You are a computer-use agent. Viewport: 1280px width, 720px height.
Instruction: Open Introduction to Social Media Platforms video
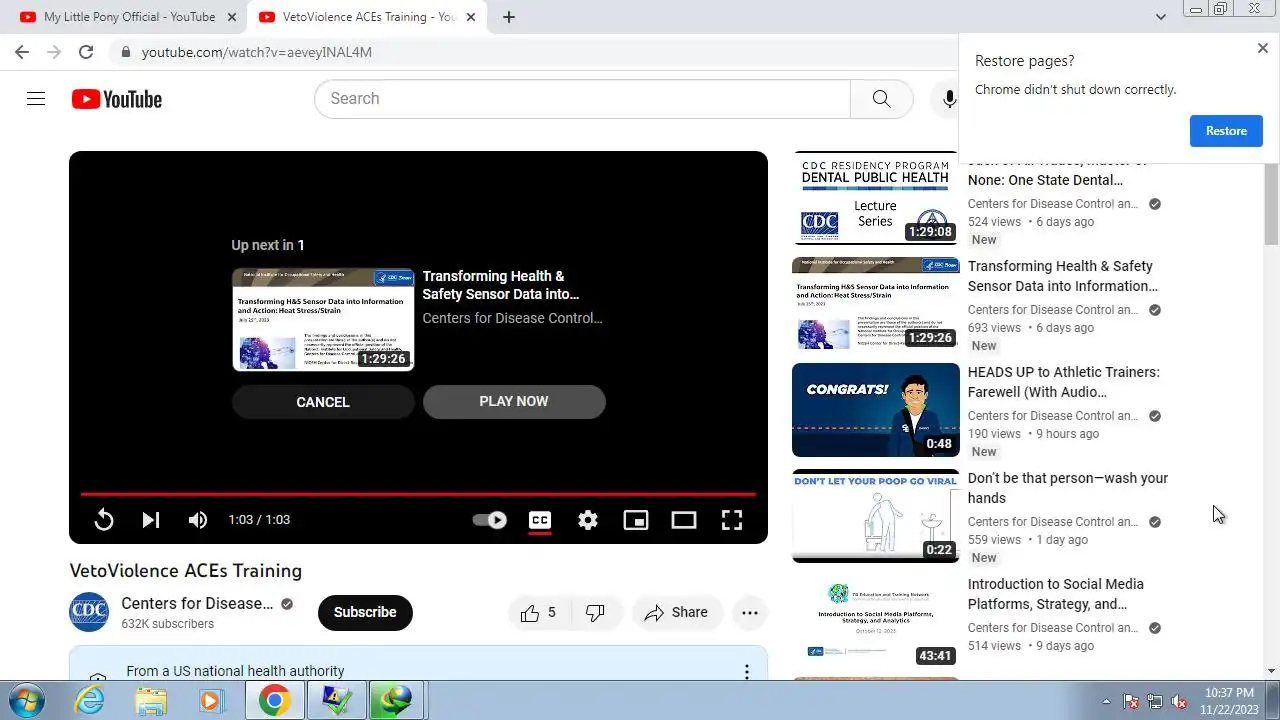click(1056, 594)
